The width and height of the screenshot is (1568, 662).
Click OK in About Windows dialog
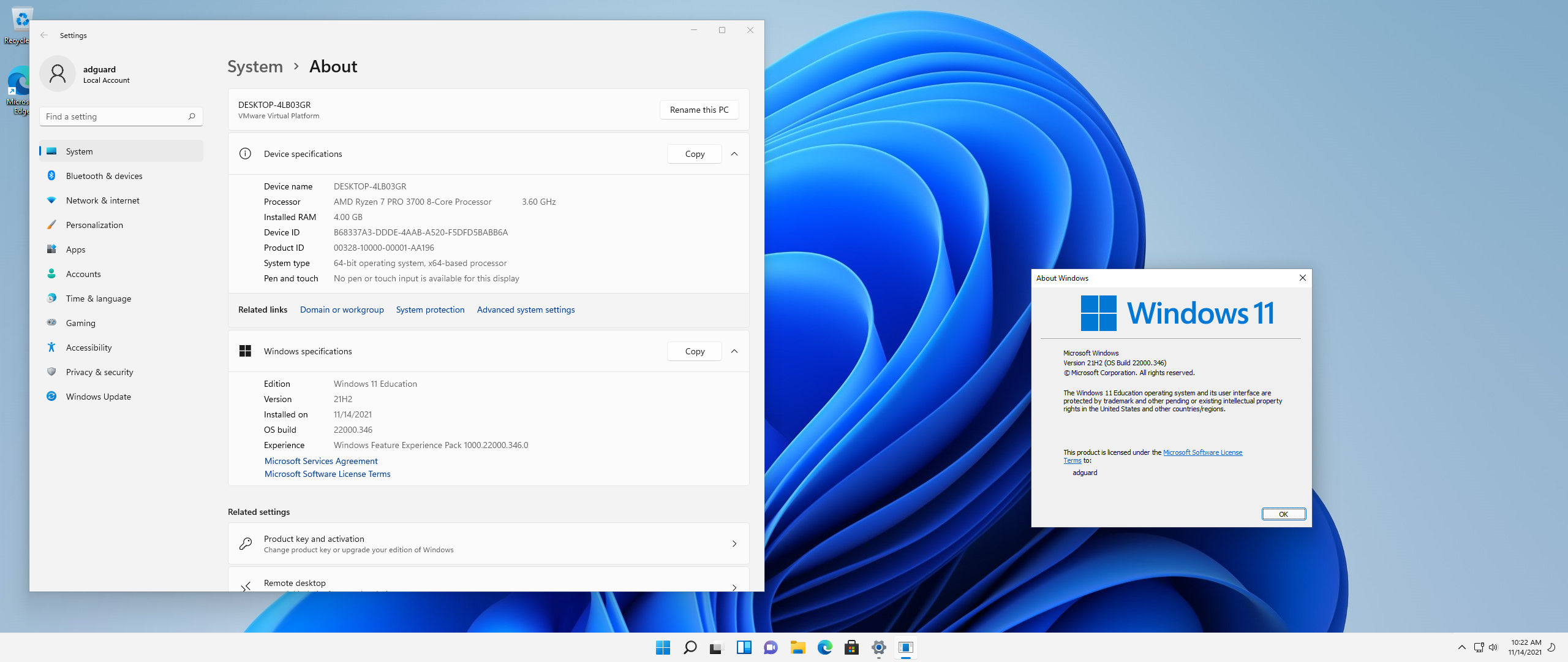pyautogui.click(x=1283, y=514)
